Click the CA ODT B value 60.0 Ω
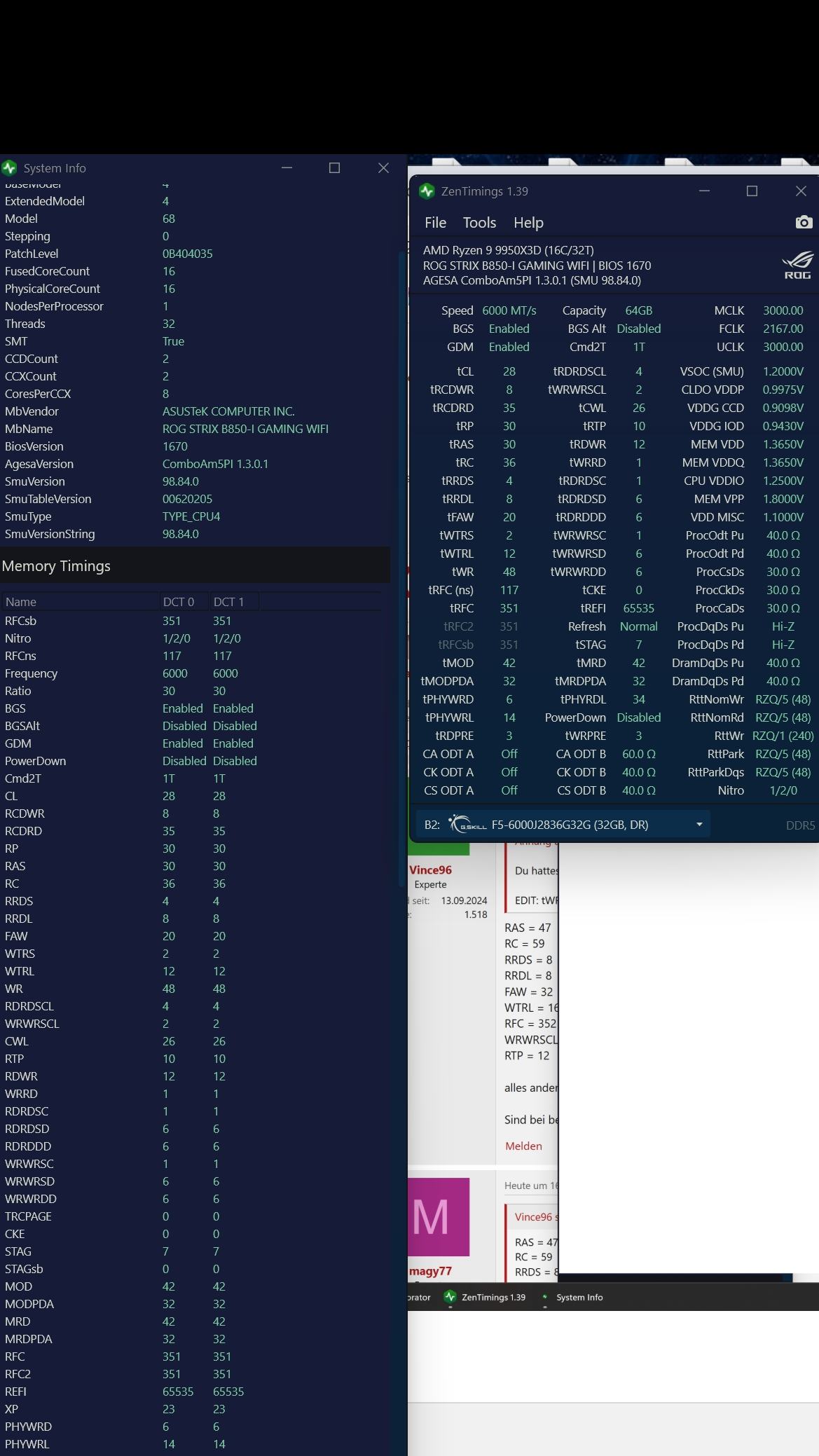The width and height of the screenshot is (819, 1456). [638, 754]
